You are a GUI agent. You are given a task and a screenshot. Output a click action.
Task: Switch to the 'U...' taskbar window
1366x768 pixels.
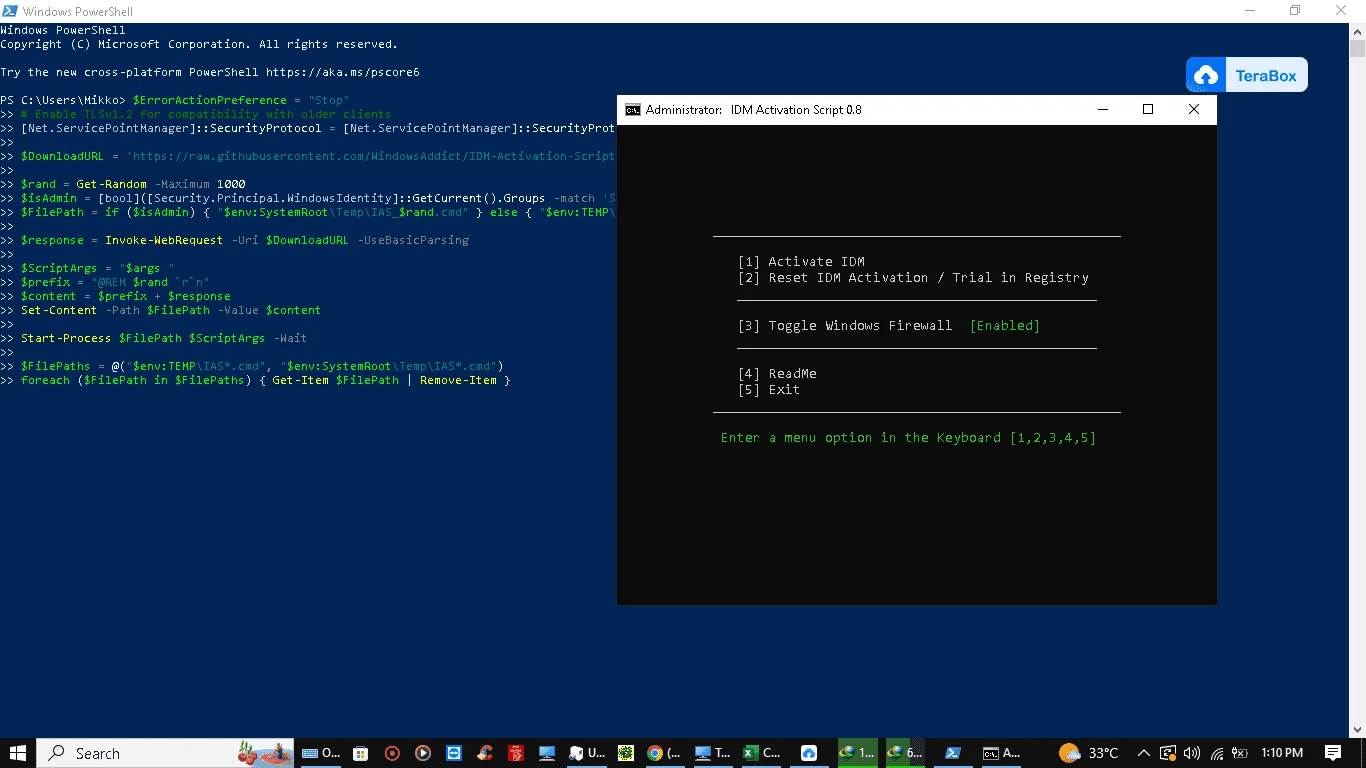tap(587, 753)
